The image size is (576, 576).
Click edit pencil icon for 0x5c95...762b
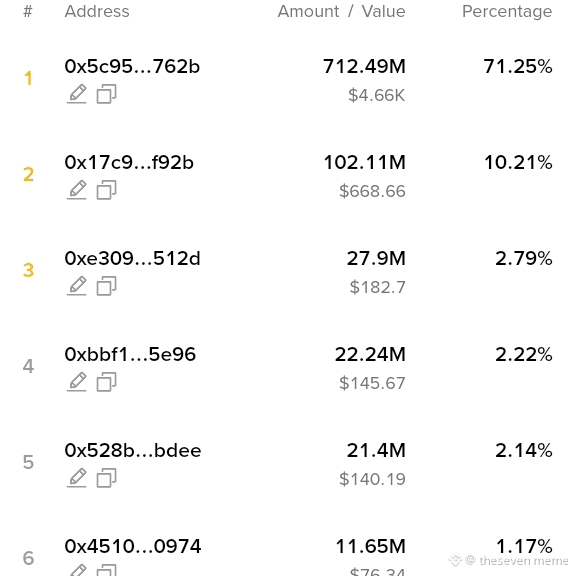pyautogui.click(x=76, y=94)
